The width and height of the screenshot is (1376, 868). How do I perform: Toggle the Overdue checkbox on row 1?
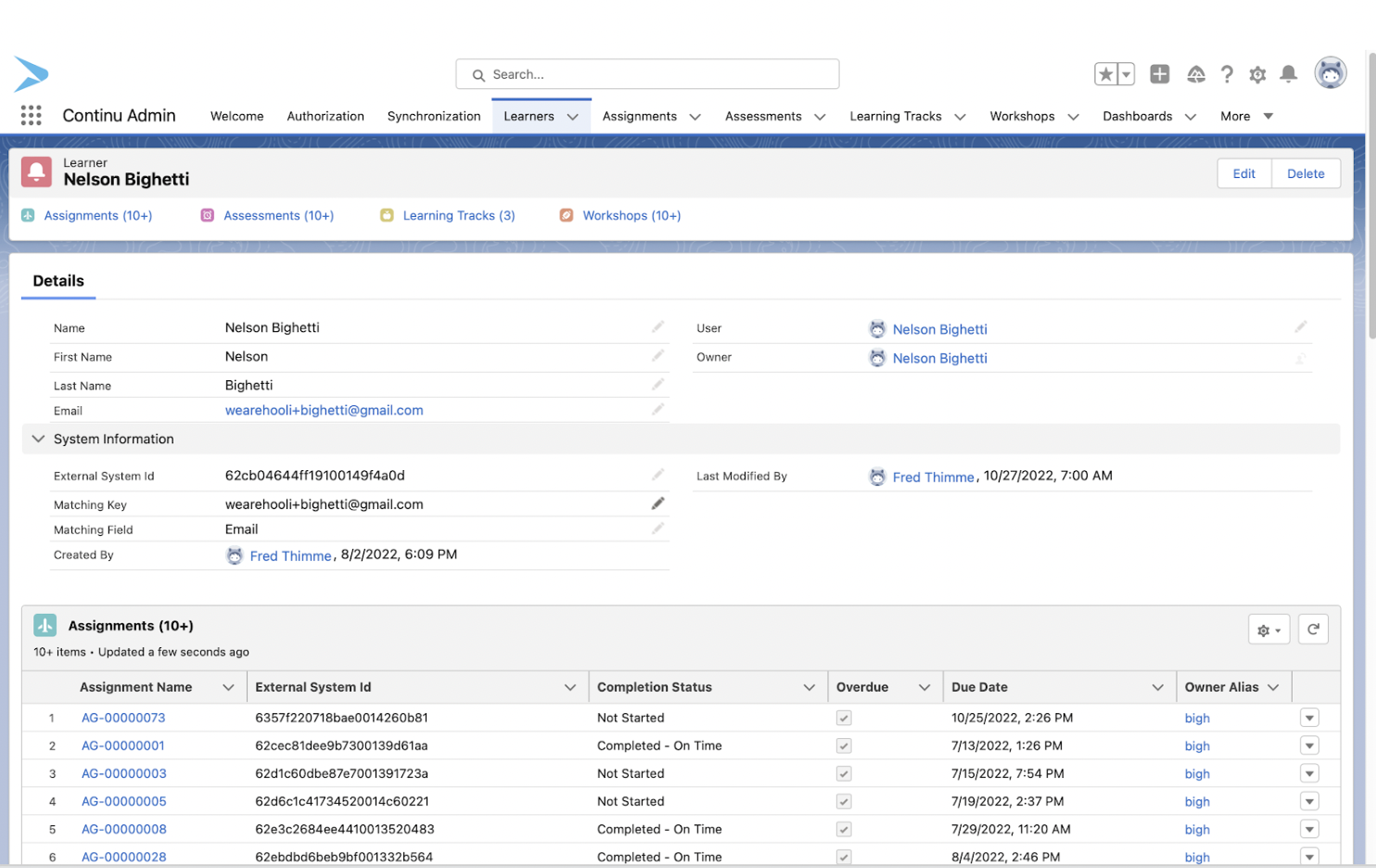click(844, 717)
